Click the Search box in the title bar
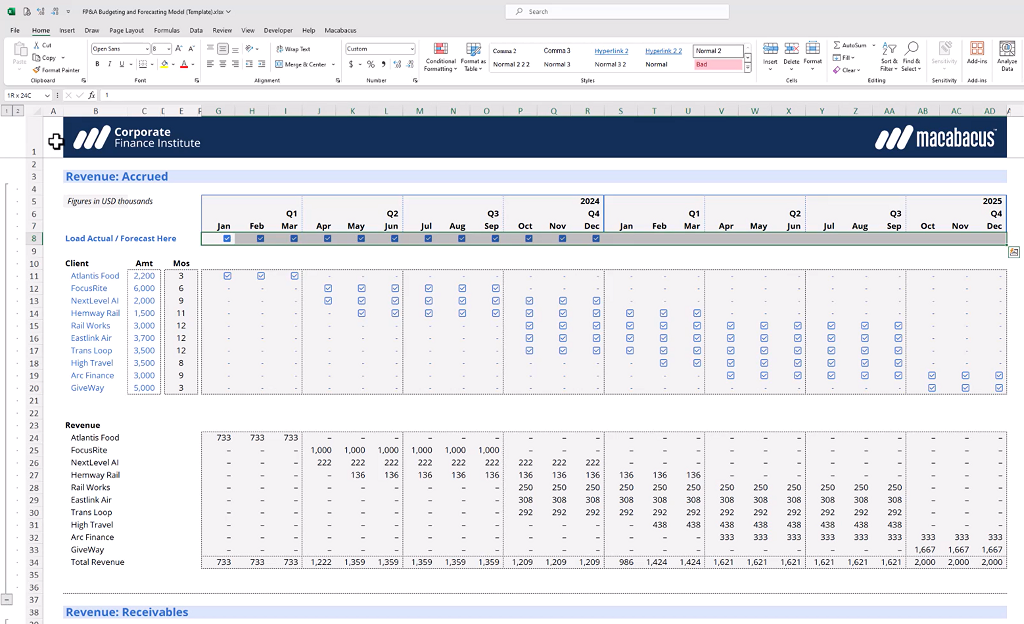The image size is (1024, 624). coord(617,12)
